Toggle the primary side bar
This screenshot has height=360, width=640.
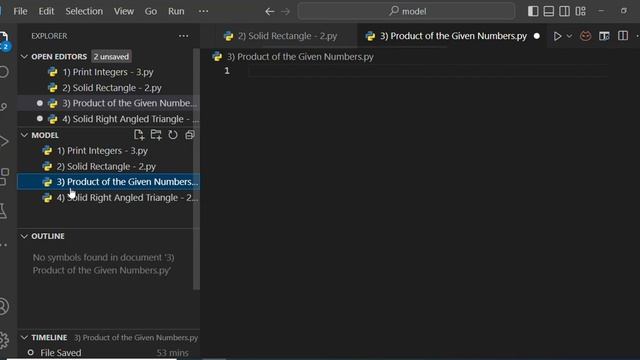pos(533,11)
